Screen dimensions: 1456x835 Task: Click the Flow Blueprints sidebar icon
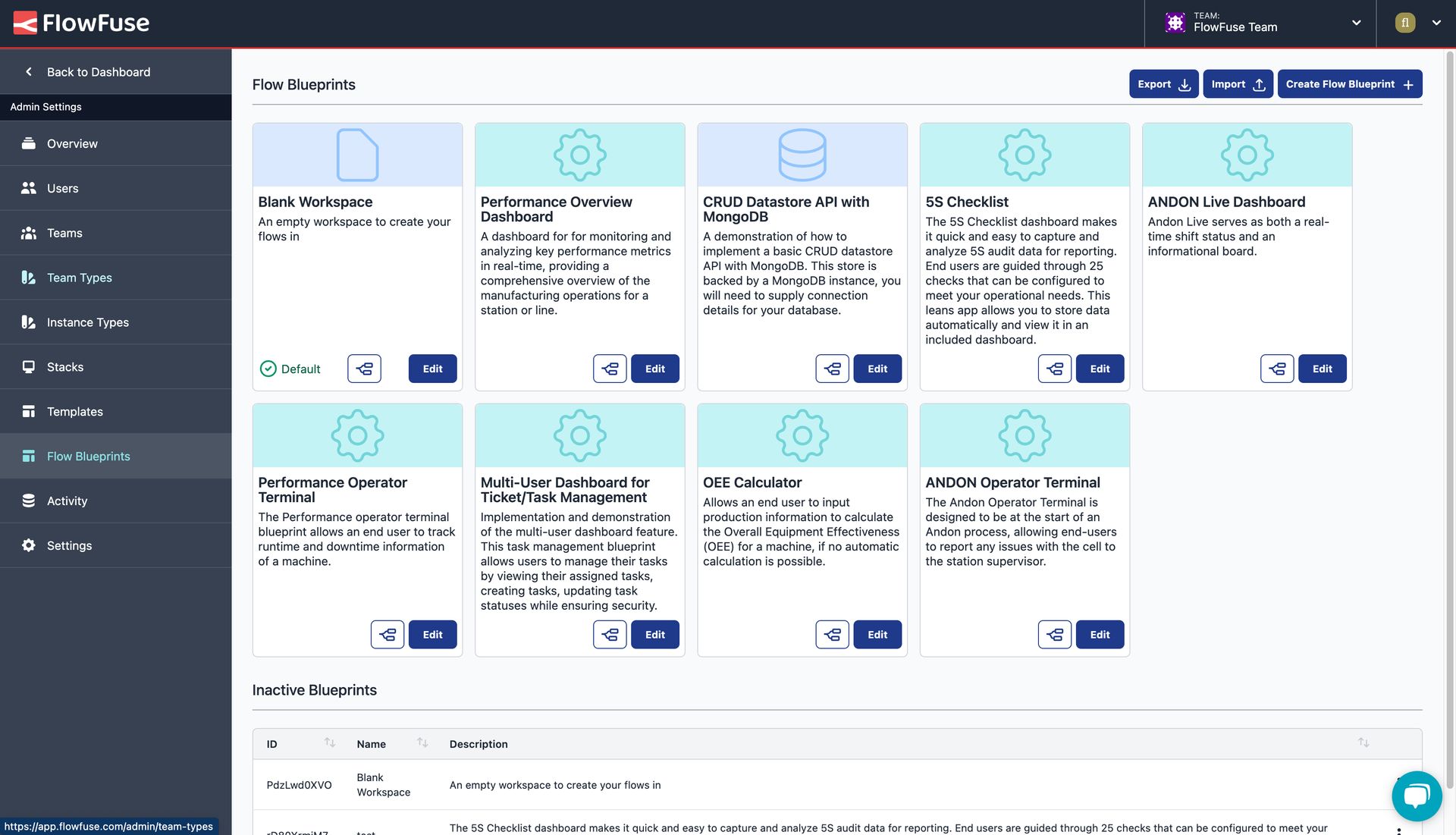pyautogui.click(x=26, y=456)
